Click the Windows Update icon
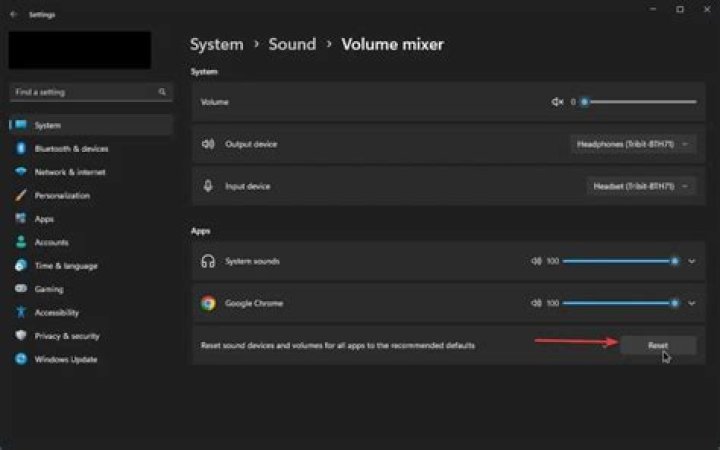Screen dimensions: 720x450 (x=20, y=359)
